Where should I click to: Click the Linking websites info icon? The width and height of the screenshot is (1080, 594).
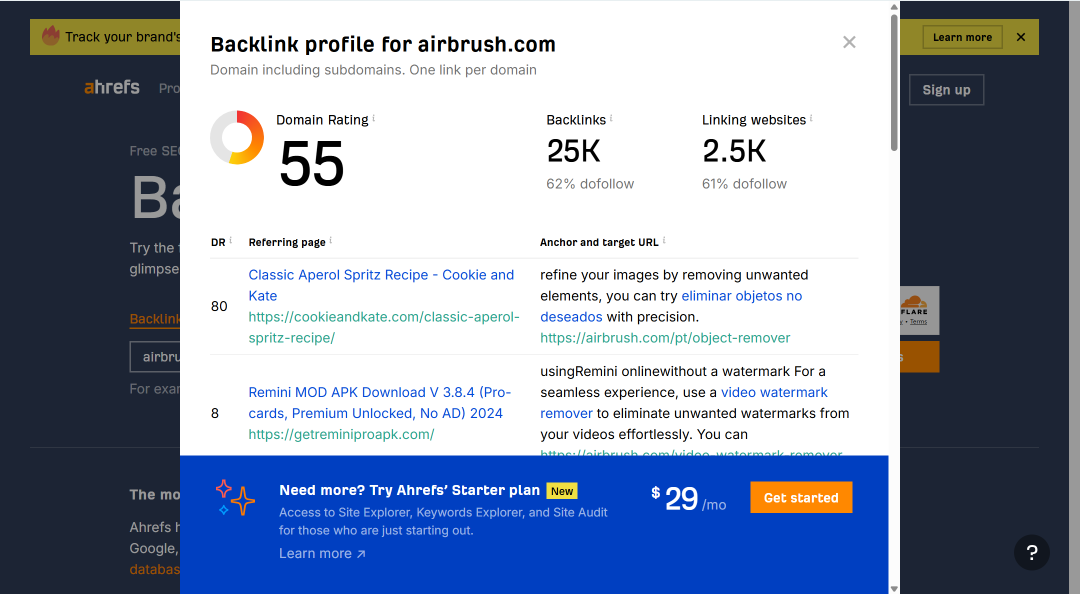(x=811, y=119)
